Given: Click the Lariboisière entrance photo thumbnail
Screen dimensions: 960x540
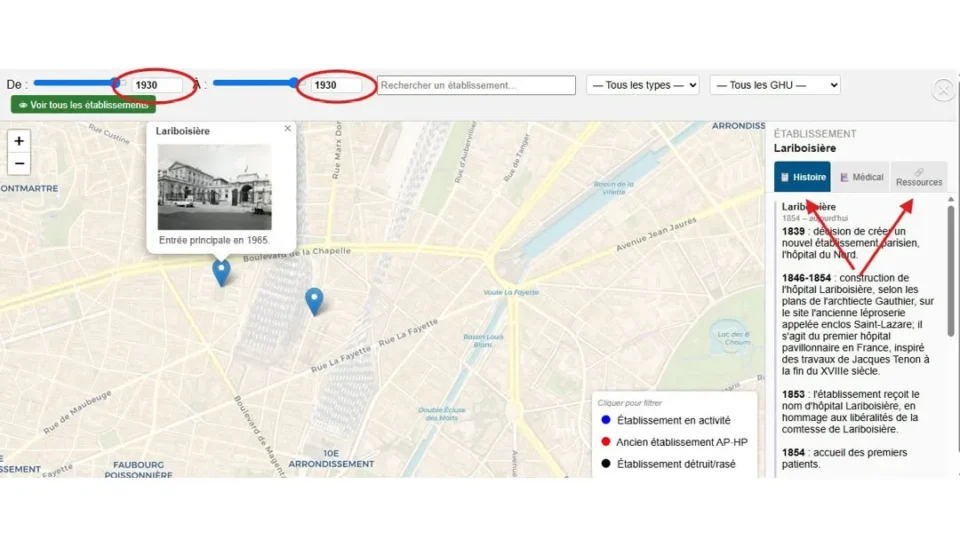Looking at the screenshot, I should [214, 187].
